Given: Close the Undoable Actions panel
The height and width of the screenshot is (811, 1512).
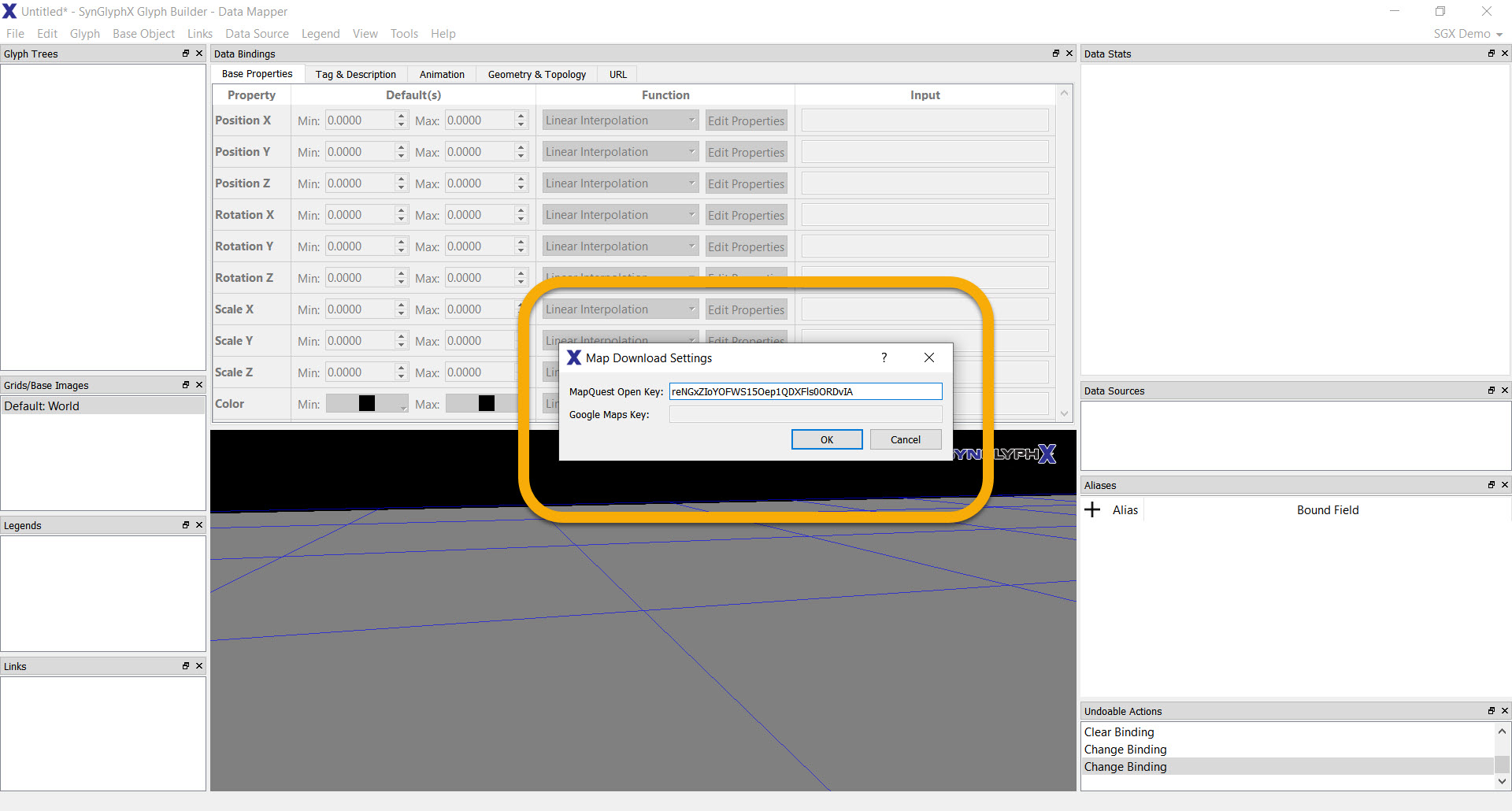Looking at the screenshot, I should coord(1505,711).
